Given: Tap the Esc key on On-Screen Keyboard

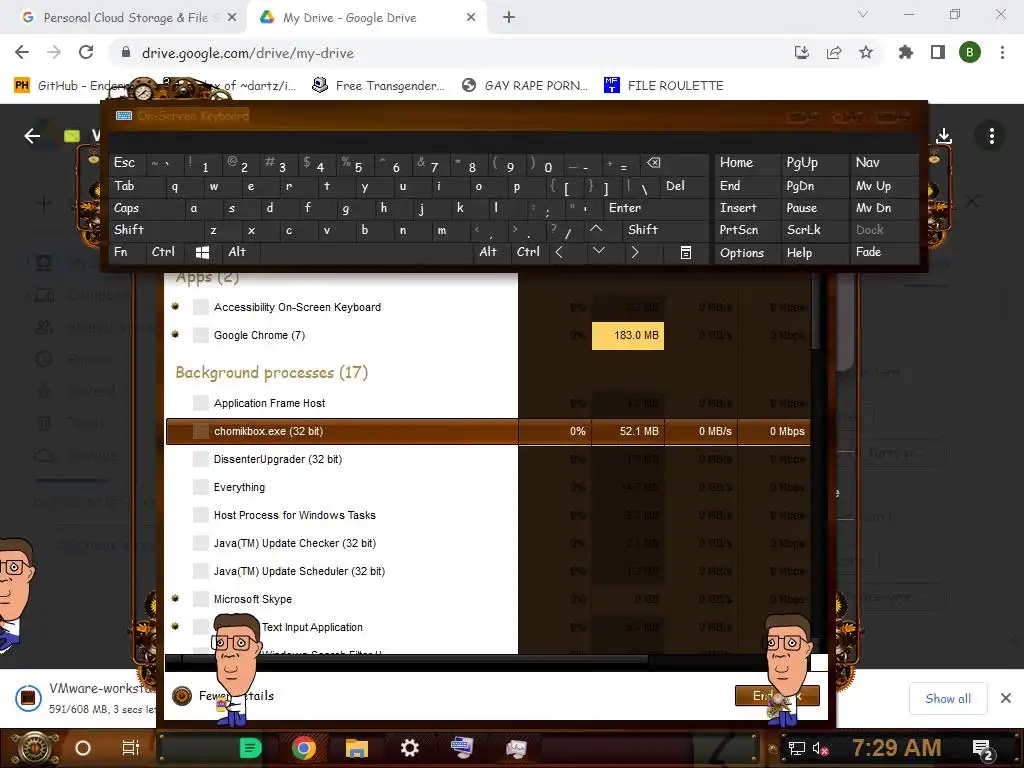Looking at the screenshot, I should coord(127,163).
